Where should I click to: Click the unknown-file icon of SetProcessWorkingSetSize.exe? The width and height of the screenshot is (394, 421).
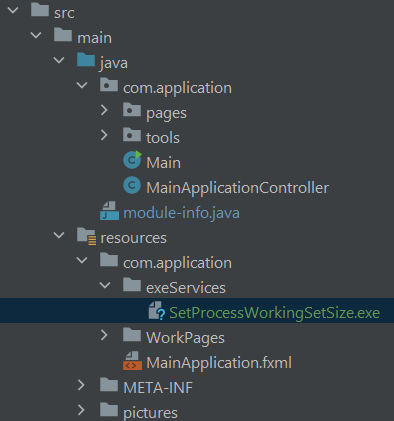[x=157, y=311]
